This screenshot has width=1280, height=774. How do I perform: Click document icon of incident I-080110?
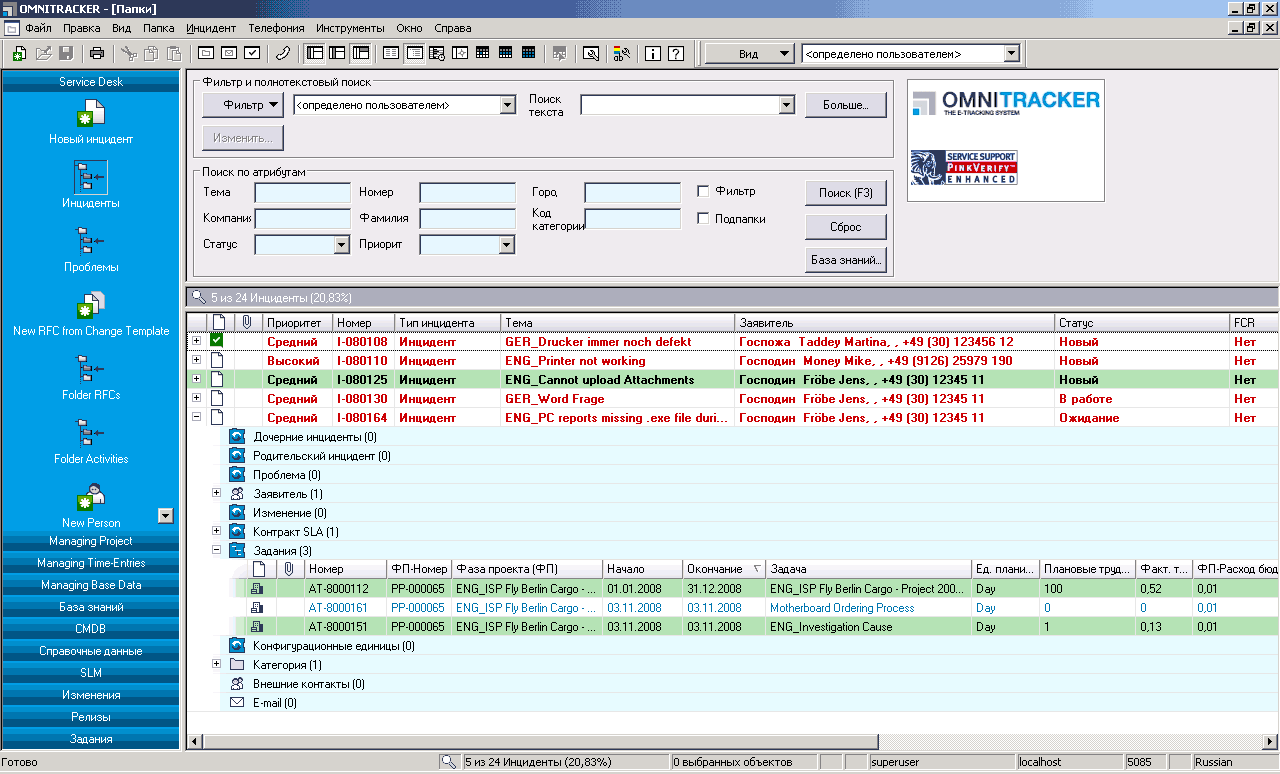pyautogui.click(x=217, y=361)
